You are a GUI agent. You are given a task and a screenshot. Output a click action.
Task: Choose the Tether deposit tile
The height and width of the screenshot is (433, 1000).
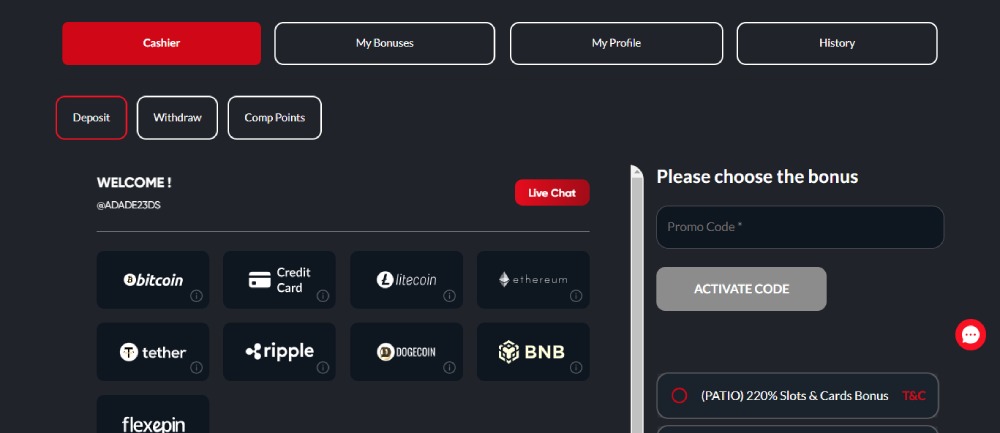point(152,352)
